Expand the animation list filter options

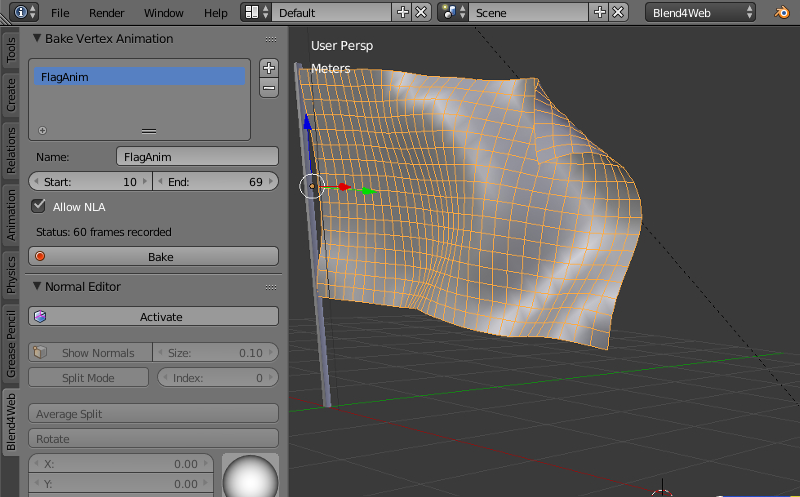click(x=42, y=131)
